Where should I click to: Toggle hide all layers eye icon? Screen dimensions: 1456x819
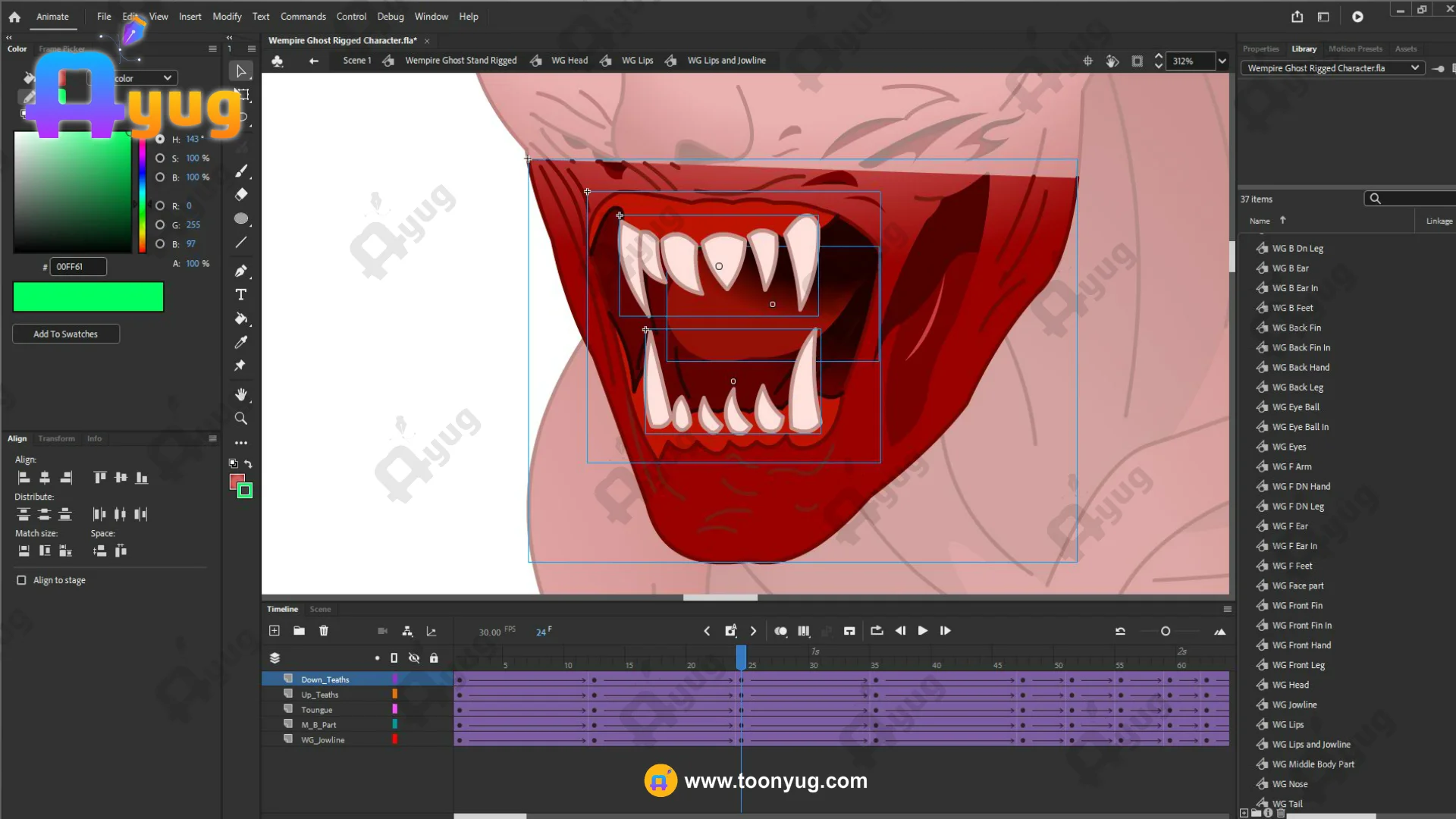[x=414, y=658]
